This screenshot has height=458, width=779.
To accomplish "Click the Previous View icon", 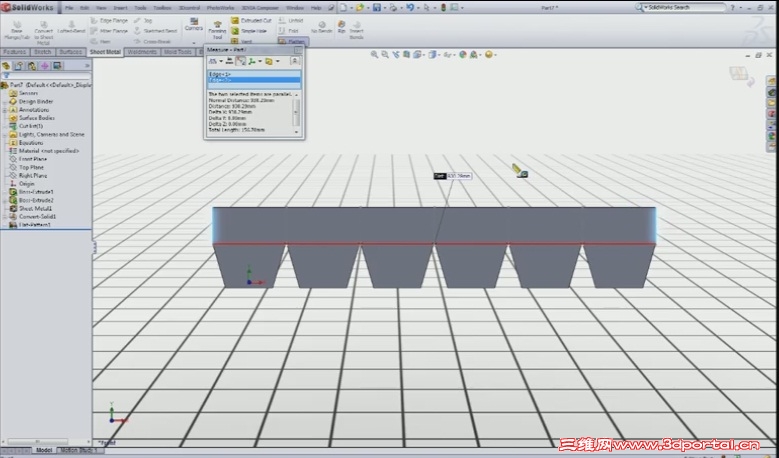I will (396, 55).
